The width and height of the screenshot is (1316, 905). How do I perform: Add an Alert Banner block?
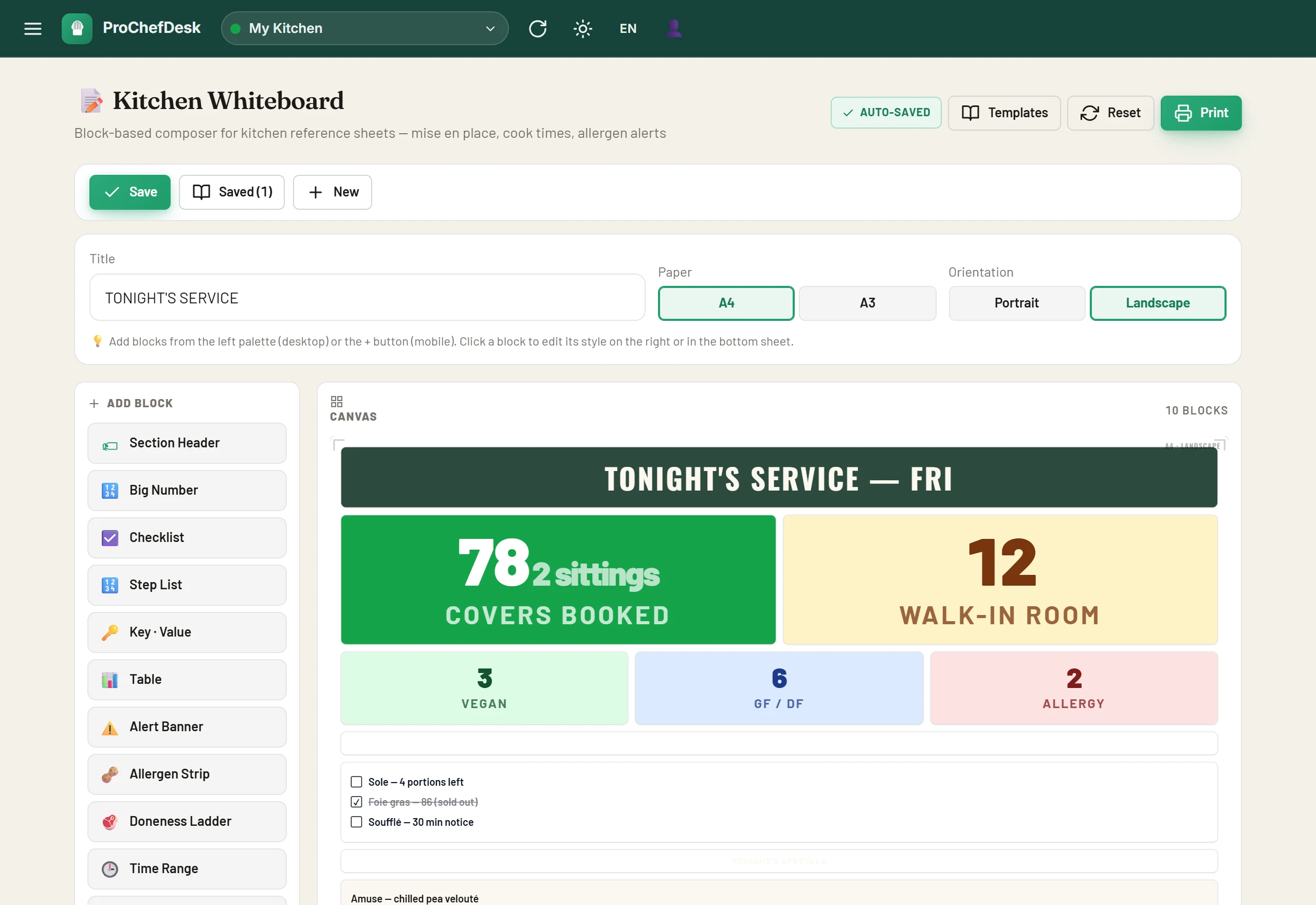tap(187, 727)
